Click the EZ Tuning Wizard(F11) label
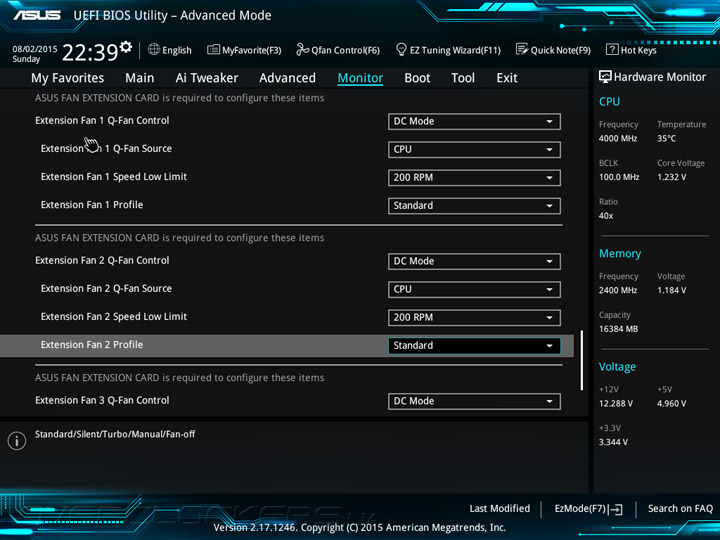Screen dimensions: 720x540 pyautogui.click(x=455, y=50)
